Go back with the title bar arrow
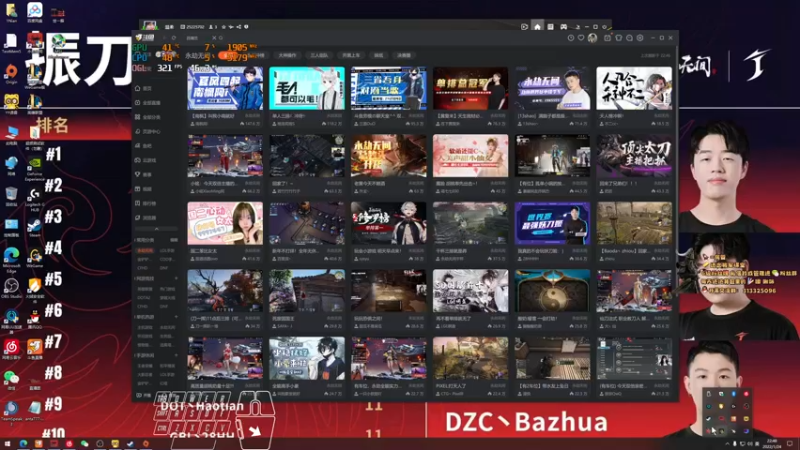Screen dimensions: 800x450 164,38
